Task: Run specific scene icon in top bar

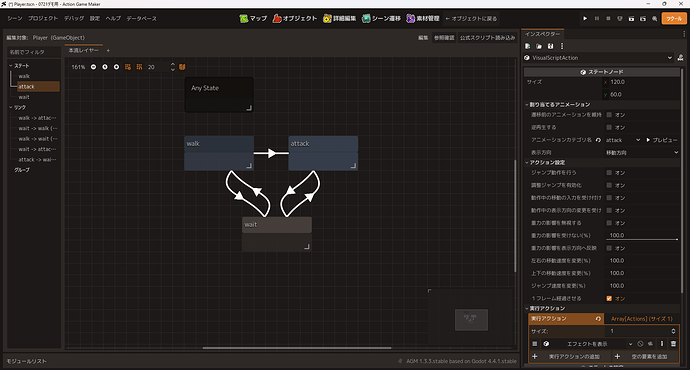Action: 643,18
